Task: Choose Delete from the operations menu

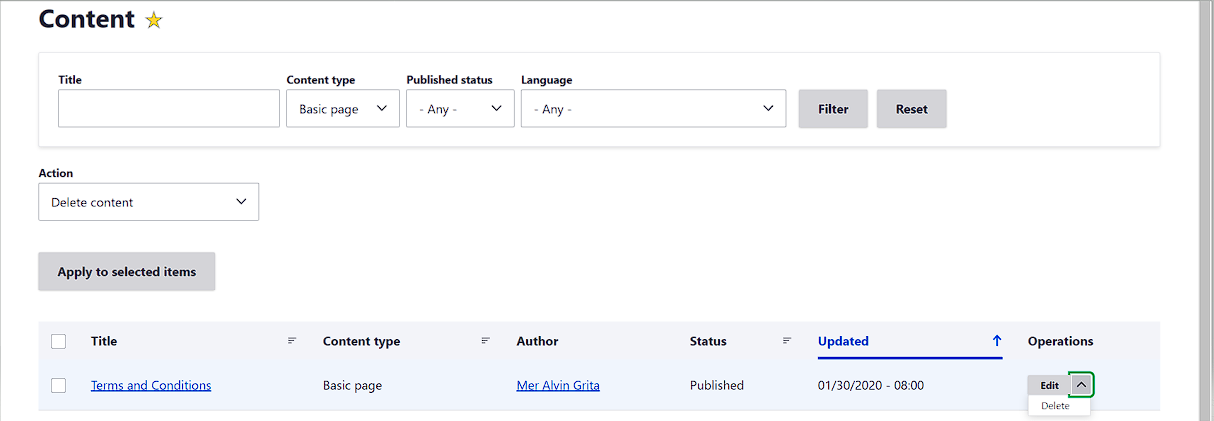Action: (1055, 406)
